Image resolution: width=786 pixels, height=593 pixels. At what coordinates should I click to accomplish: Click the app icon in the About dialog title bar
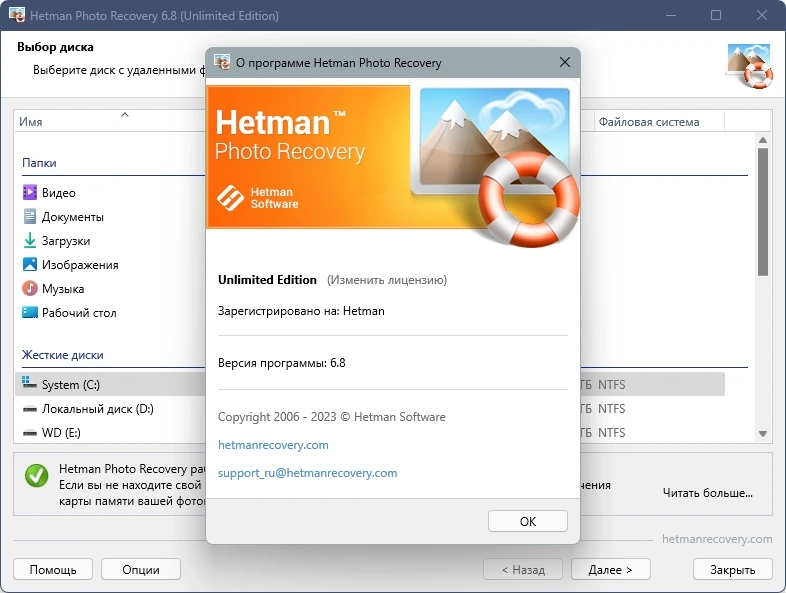(x=222, y=62)
